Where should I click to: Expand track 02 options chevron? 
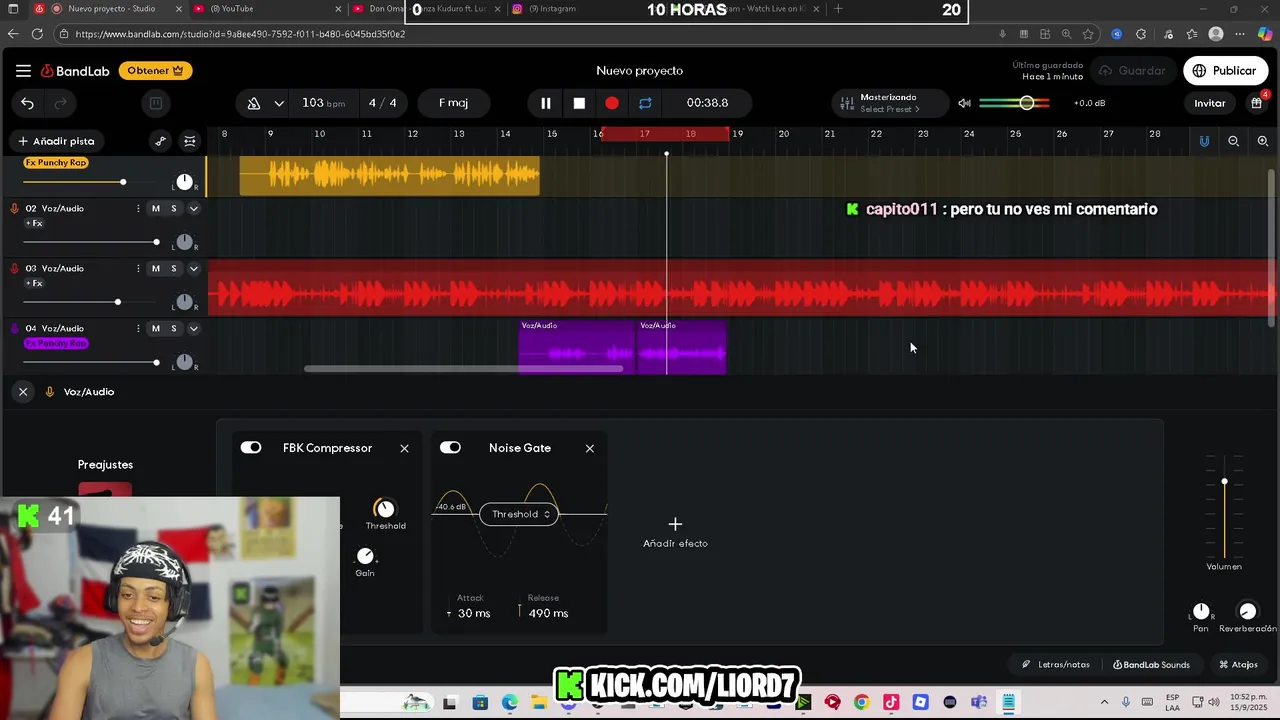tap(194, 209)
